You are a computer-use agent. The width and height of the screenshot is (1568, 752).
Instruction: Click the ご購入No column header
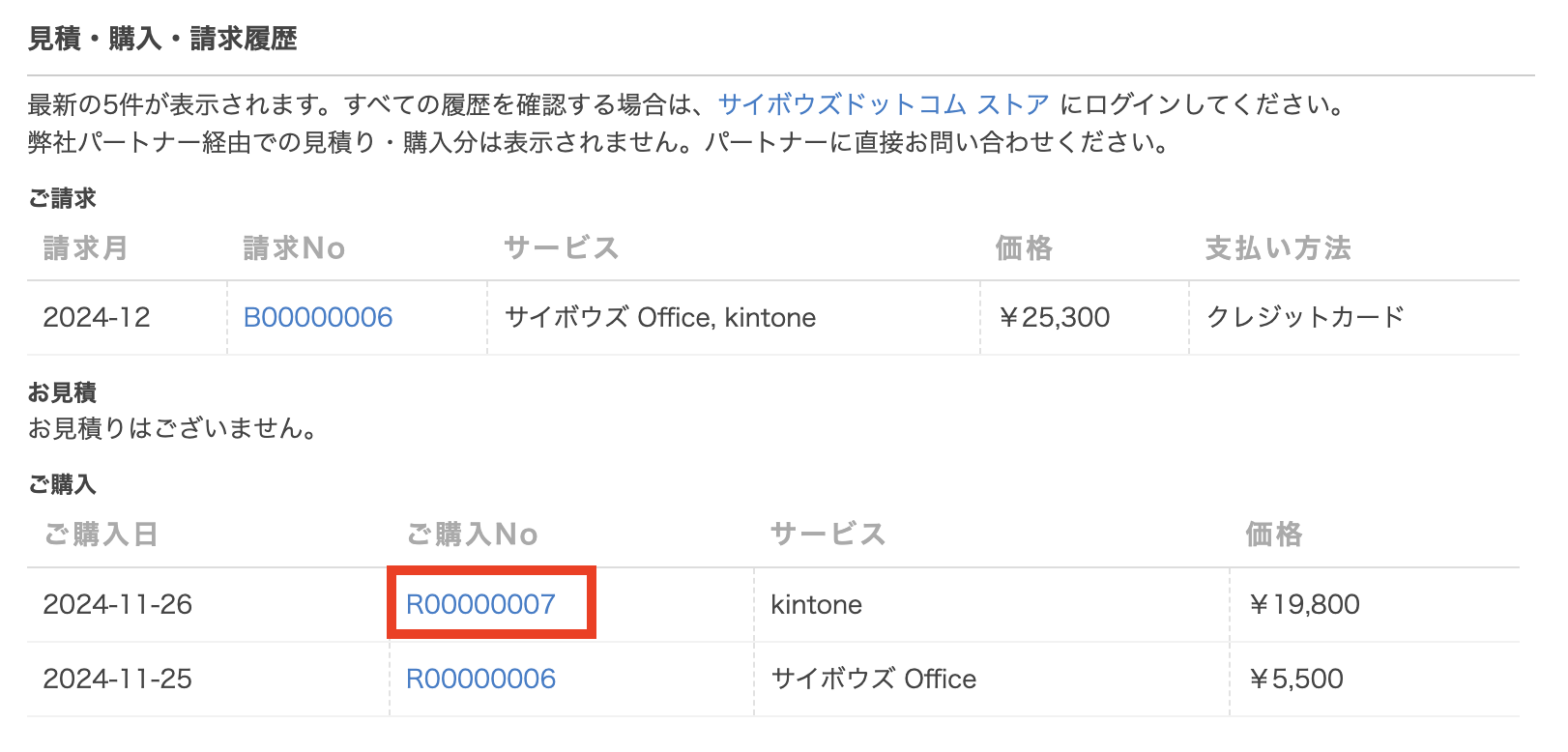point(472,535)
